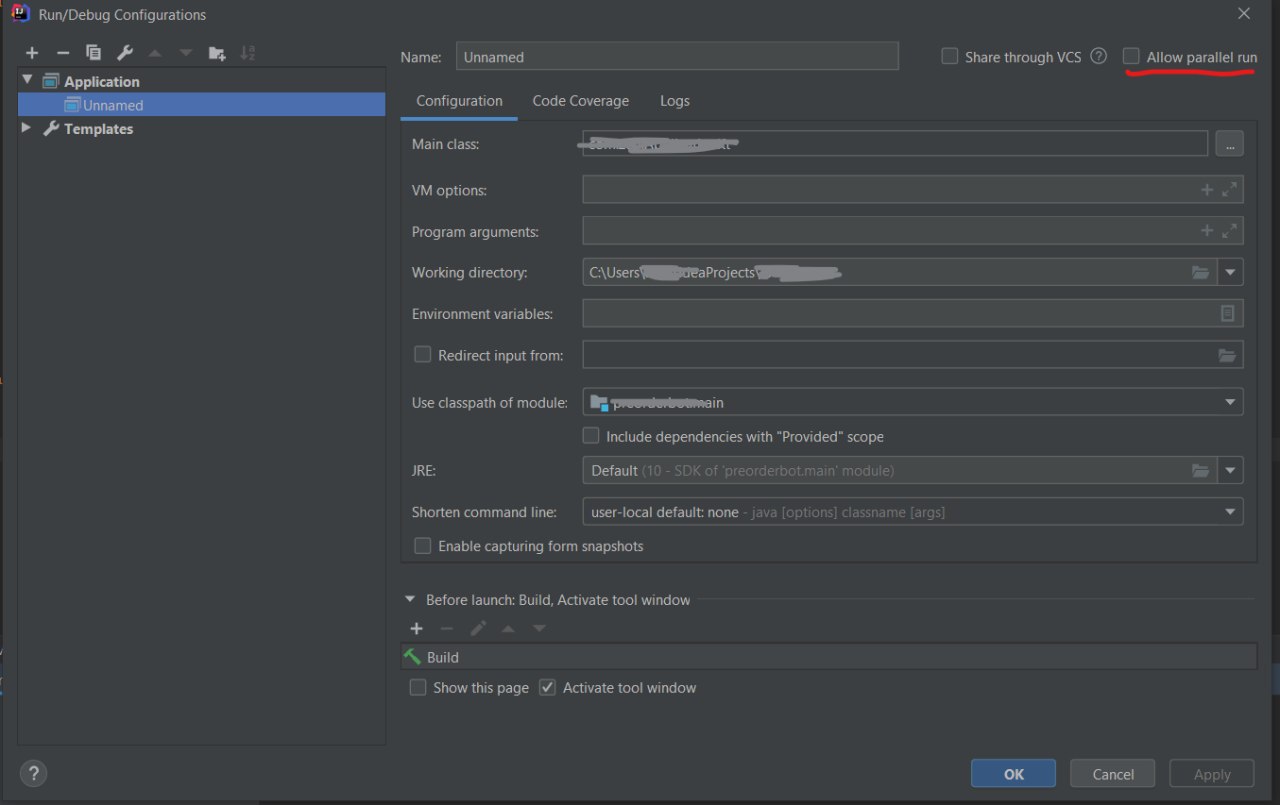The height and width of the screenshot is (805, 1280).
Task: Click the Name input field
Action: tap(677, 57)
